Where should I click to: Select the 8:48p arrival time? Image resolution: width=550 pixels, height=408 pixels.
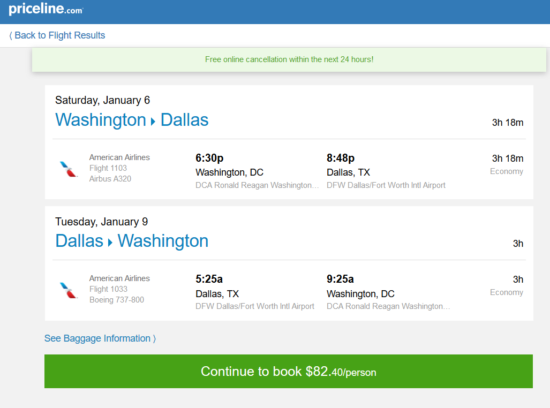tap(340, 158)
